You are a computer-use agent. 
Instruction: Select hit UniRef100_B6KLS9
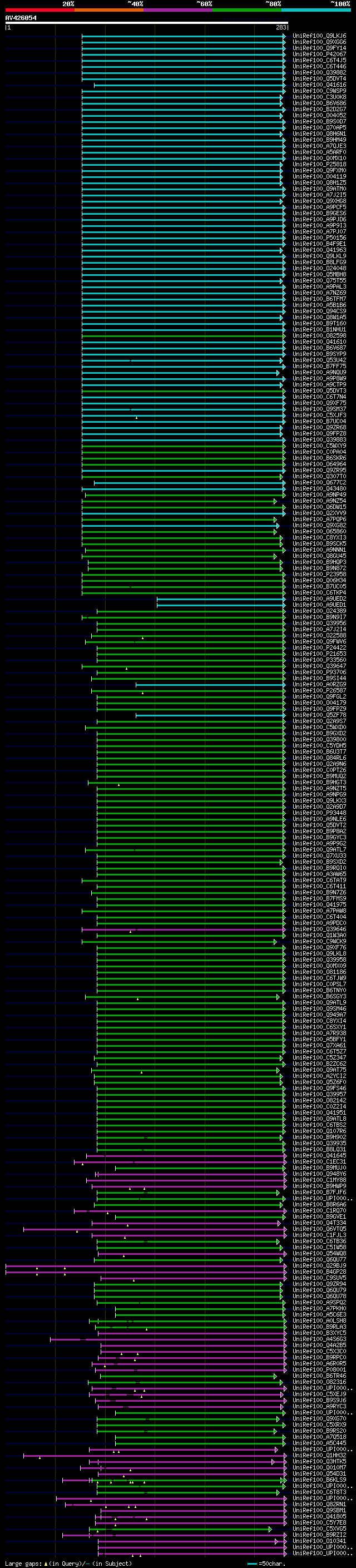click(319, 1480)
